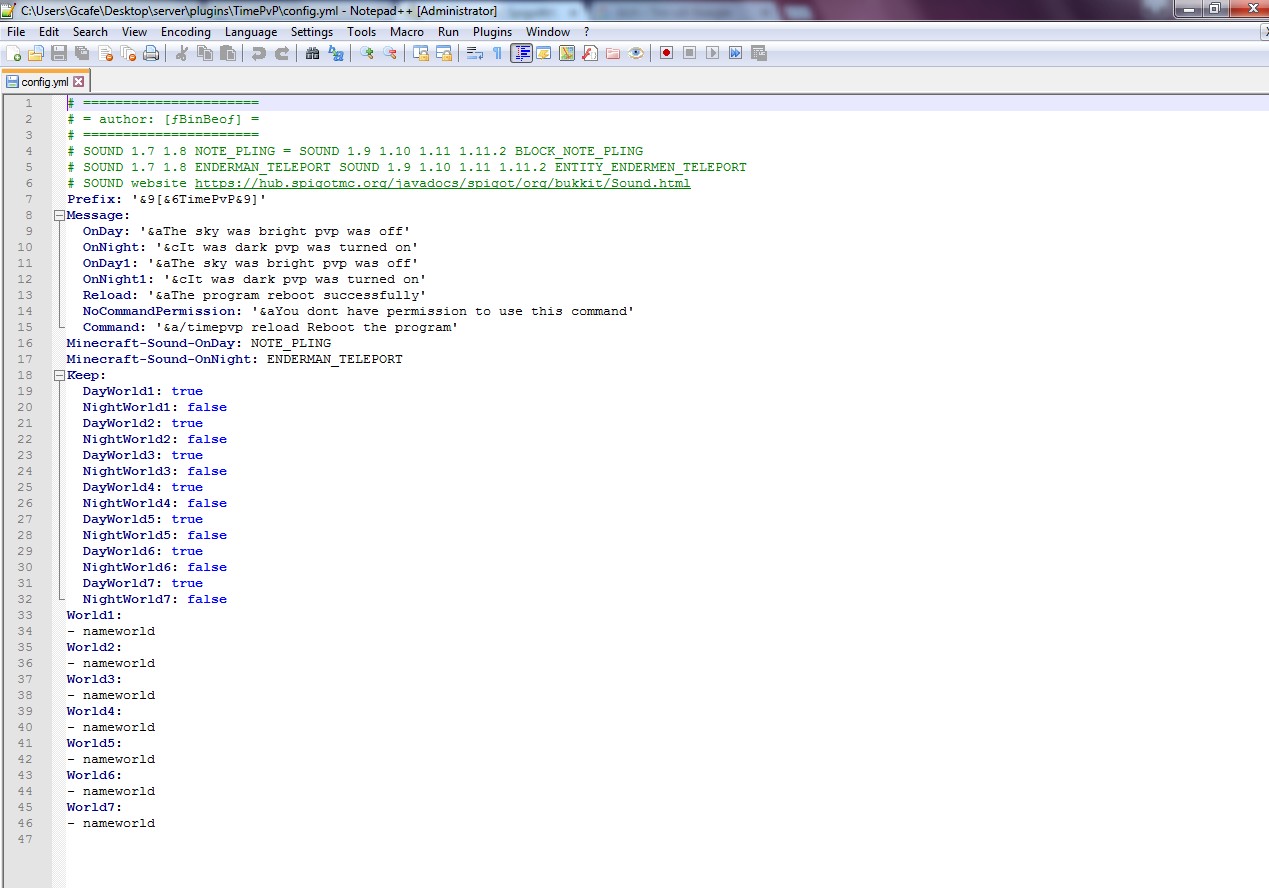
Task: Click the Print icon in toolbar
Action: (x=151, y=53)
